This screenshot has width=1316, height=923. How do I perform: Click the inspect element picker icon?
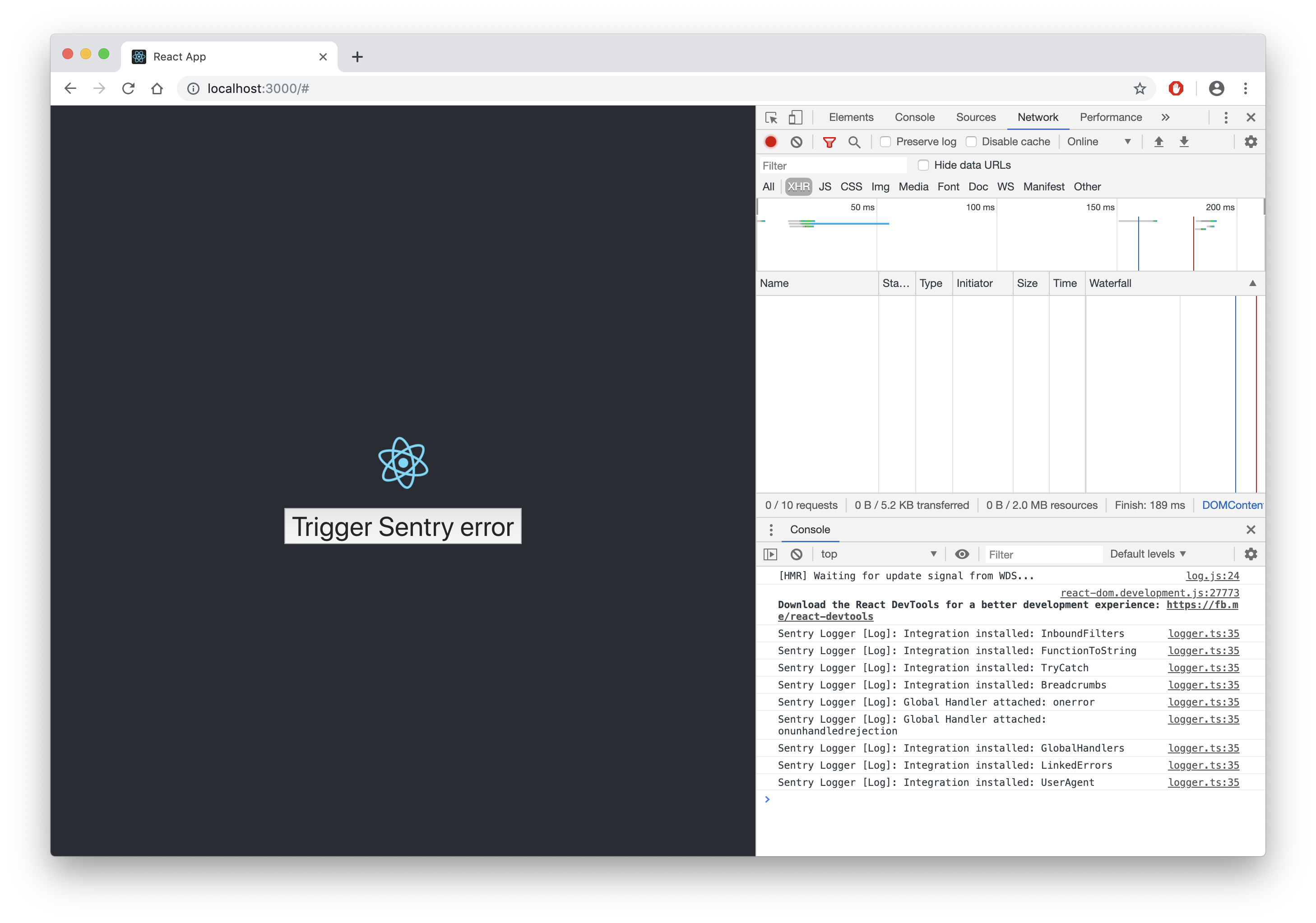[771, 117]
